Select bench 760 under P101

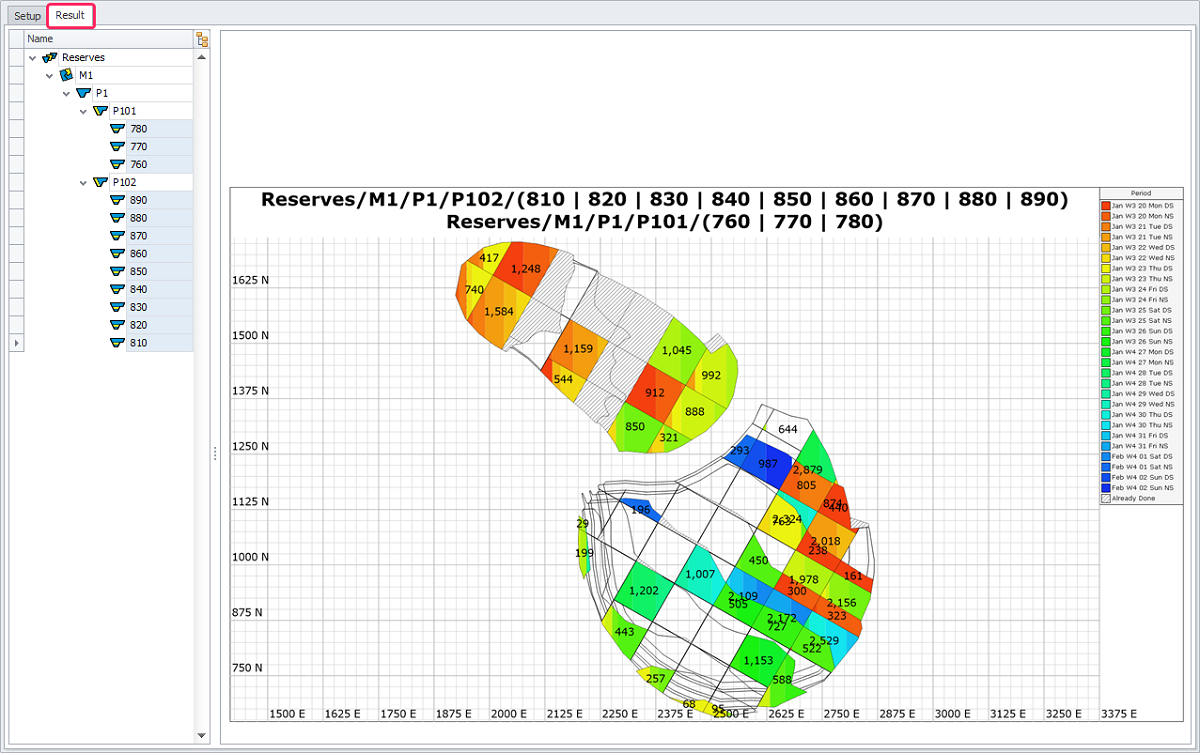[139, 164]
